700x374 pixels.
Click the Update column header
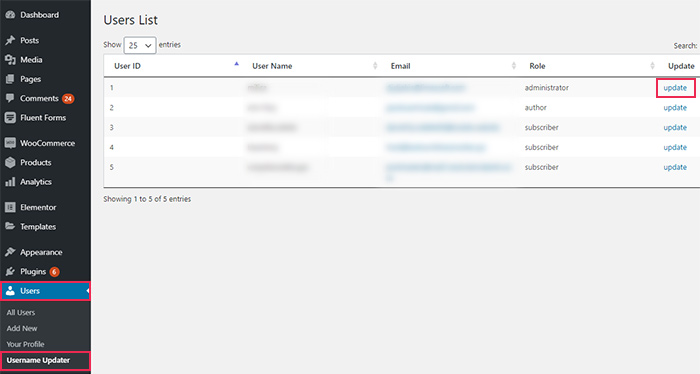(x=681, y=66)
